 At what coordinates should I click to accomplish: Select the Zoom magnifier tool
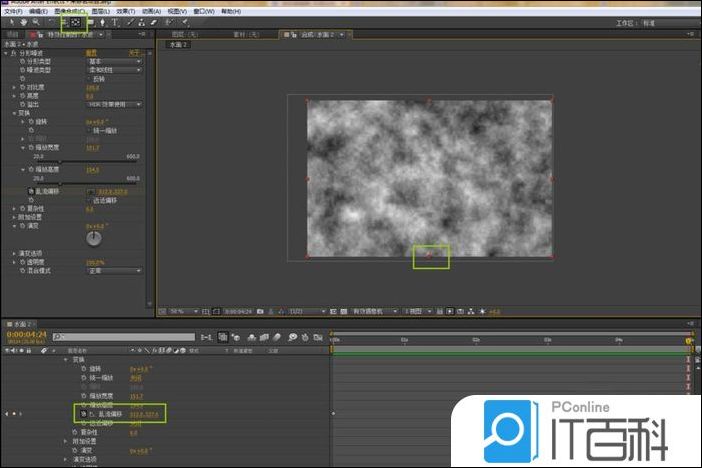click(35, 21)
